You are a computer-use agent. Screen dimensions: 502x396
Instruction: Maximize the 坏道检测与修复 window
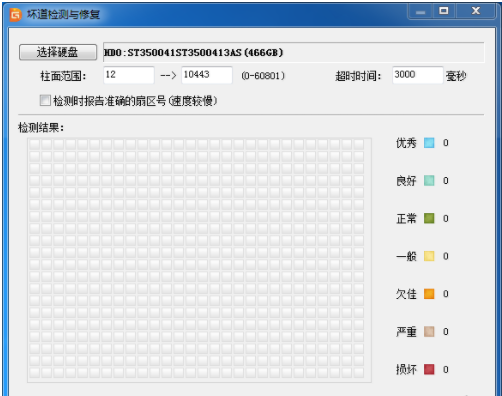(444, 11)
